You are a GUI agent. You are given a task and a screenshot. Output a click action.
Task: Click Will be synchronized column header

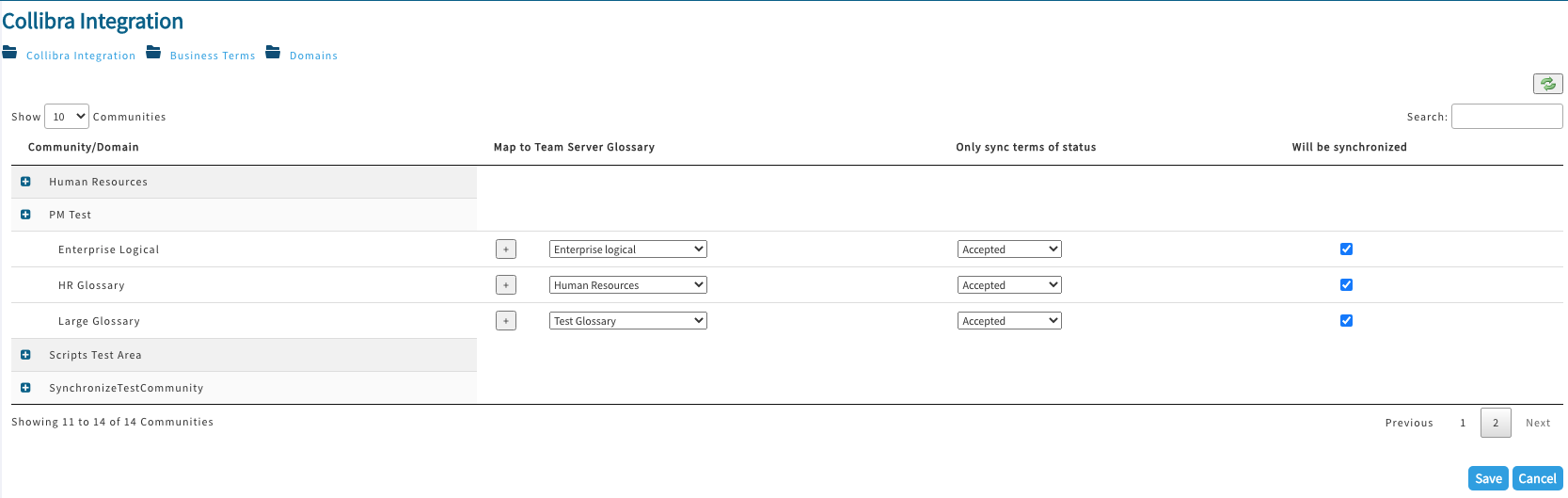[x=1350, y=147]
